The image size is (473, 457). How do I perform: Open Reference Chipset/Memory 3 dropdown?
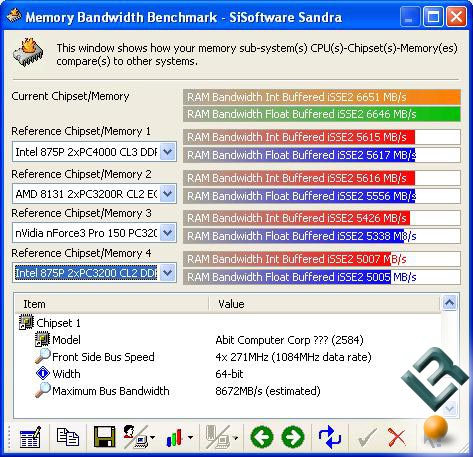click(x=168, y=233)
